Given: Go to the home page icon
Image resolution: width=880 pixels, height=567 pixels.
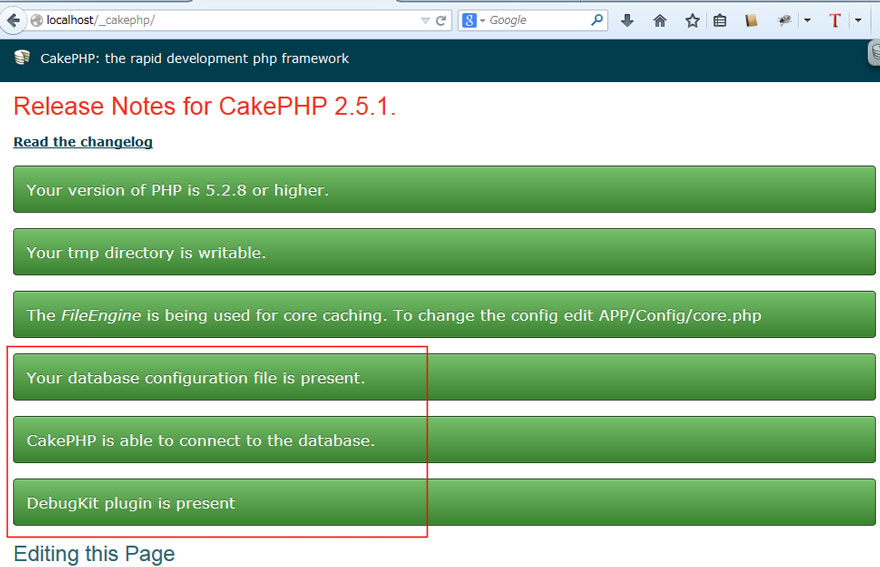Looking at the screenshot, I should coord(660,21).
